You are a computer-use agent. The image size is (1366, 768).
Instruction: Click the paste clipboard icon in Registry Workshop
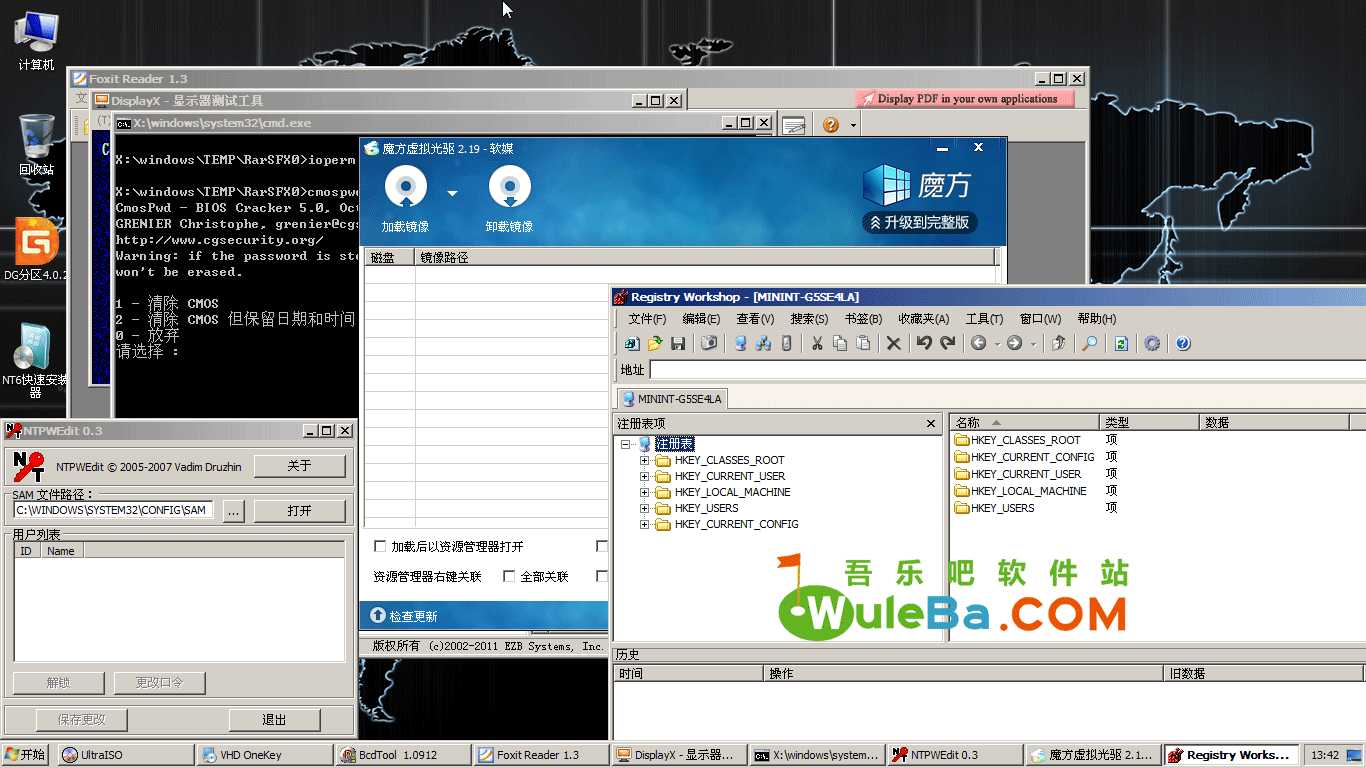(x=863, y=343)
